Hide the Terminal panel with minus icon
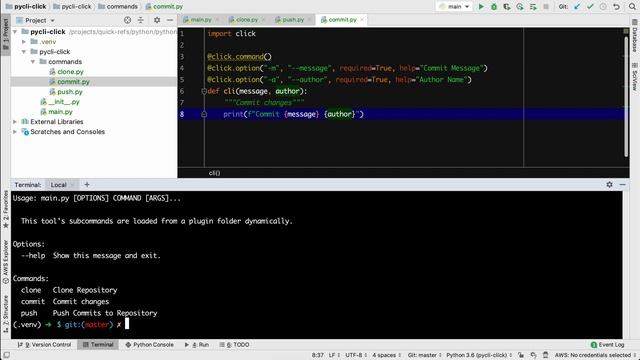640x360 pixels. pos(622,184)
